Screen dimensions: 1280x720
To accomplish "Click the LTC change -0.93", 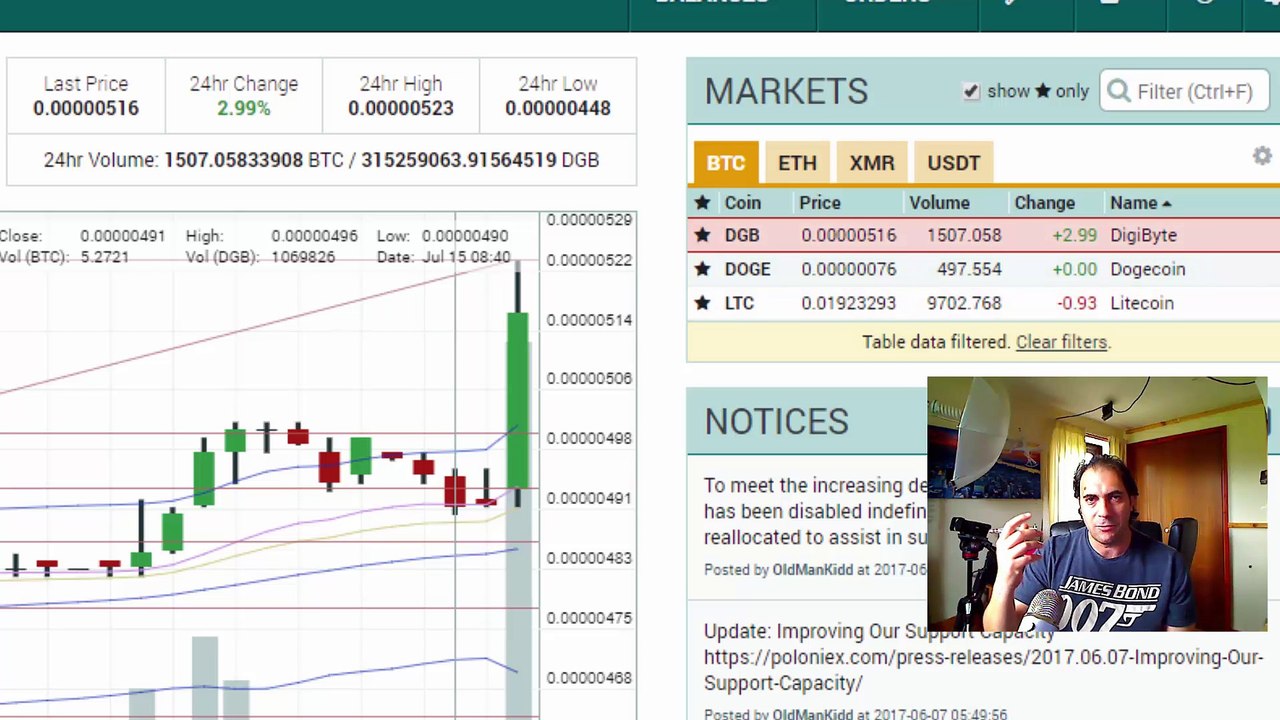I will (1076, 303).
